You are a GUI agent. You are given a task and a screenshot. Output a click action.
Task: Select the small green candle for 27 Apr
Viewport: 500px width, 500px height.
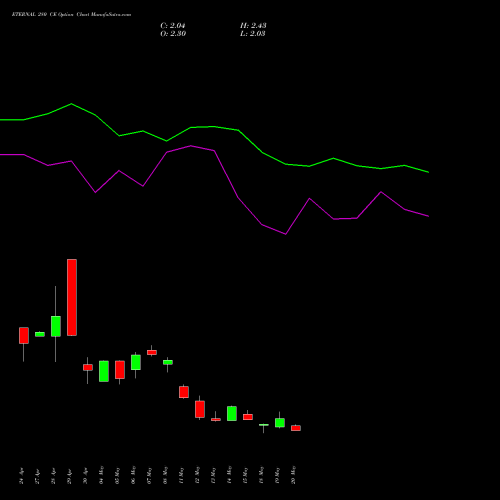coord(40,334)
